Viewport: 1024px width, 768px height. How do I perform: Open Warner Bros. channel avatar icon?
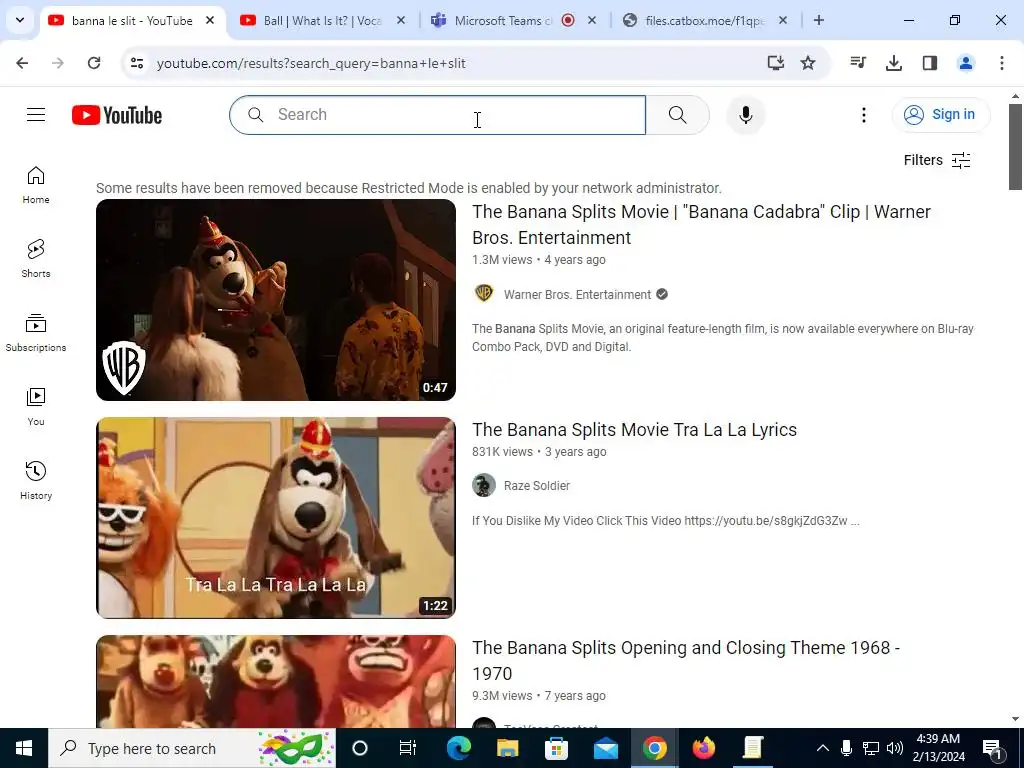click(484, 294)
